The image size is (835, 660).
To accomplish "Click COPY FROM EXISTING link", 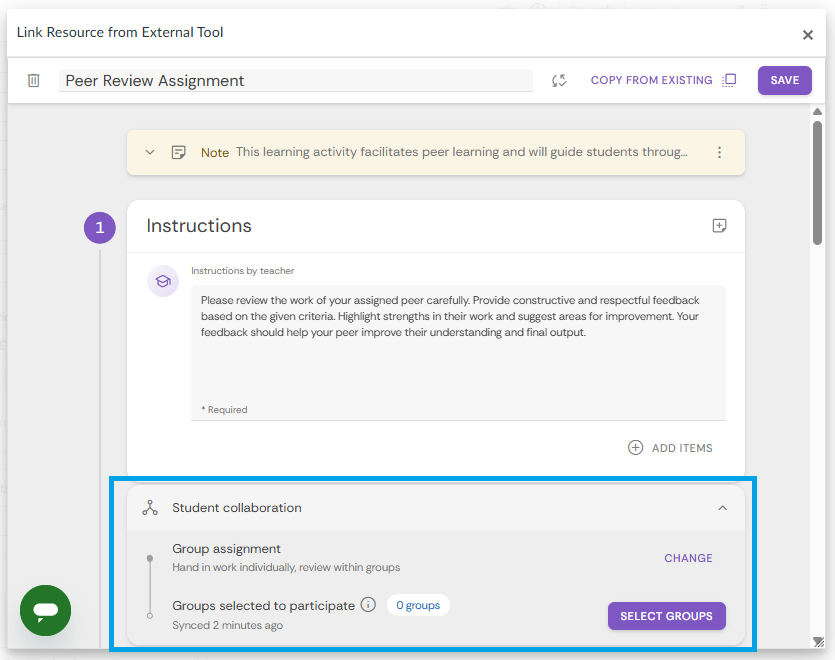I will click(x=651, y=80).
